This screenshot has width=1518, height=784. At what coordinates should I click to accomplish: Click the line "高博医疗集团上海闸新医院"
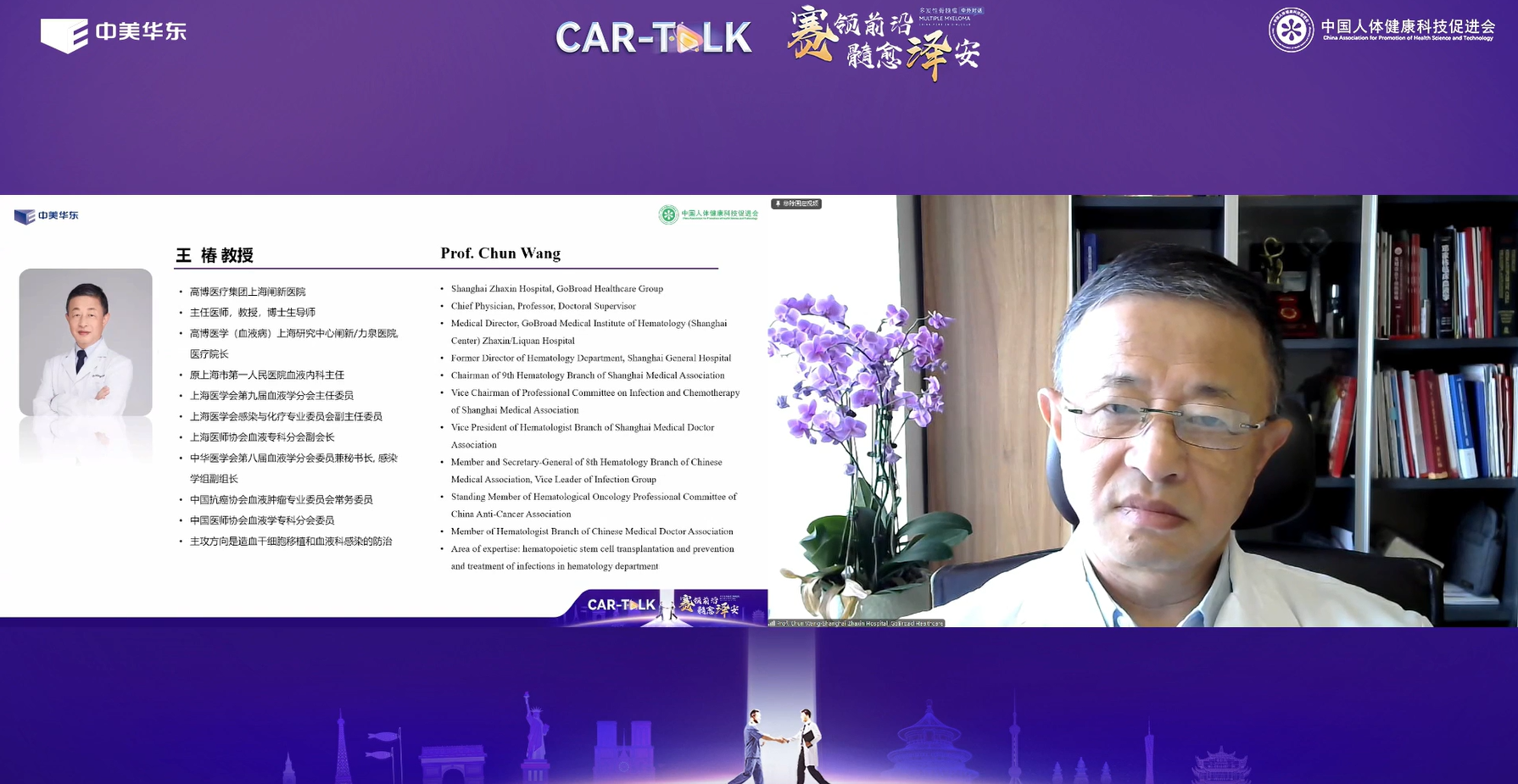248,292
